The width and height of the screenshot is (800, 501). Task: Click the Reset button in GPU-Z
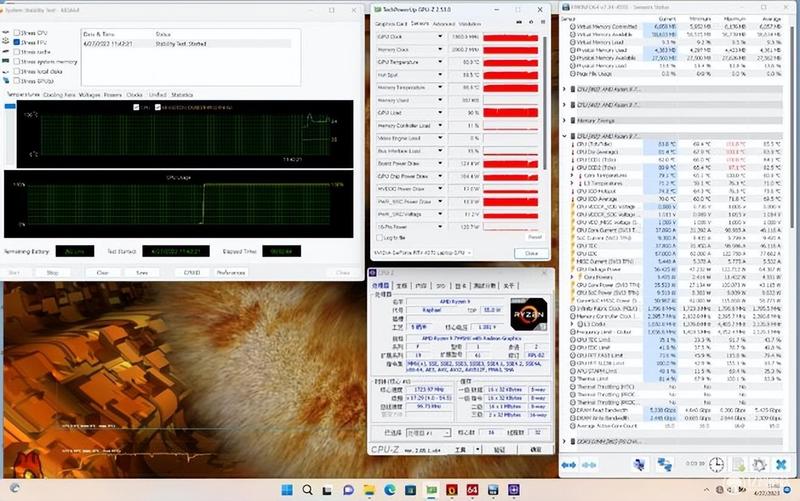coord(534,238)
